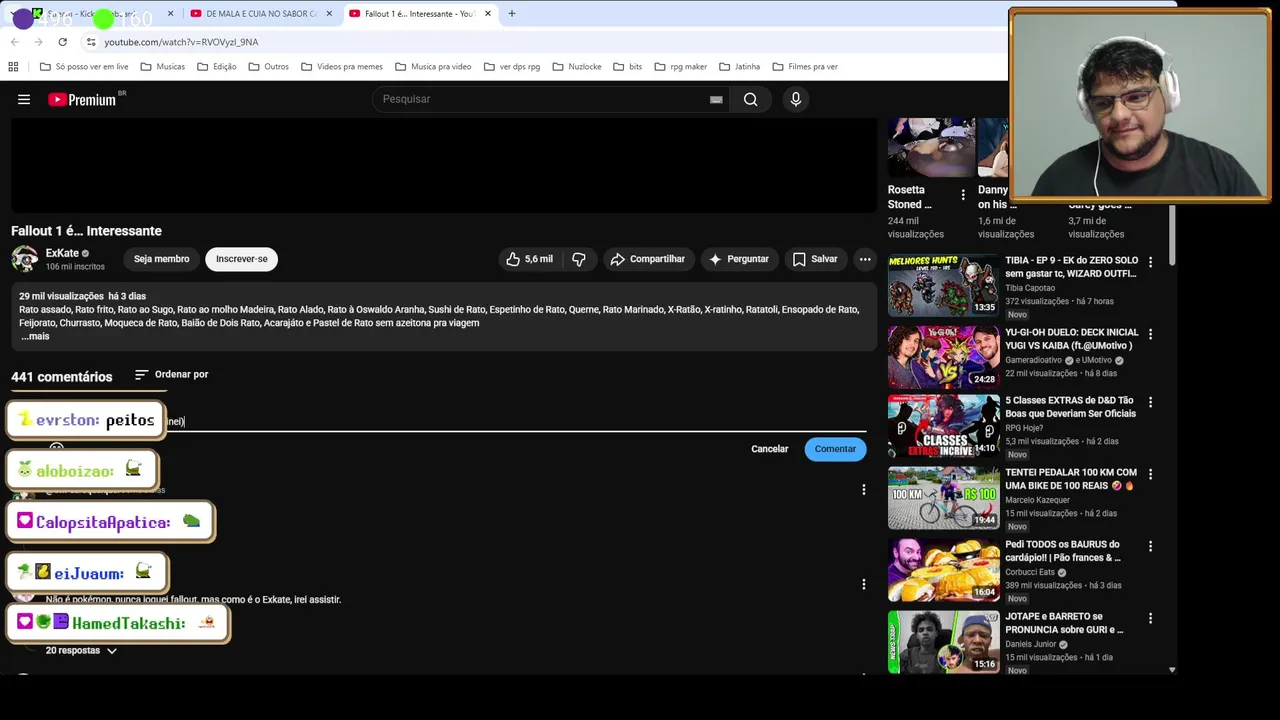Open the ver dps rpg bookmark folder
Viewport: 1280px width, 720px height.
coord(511,67)
